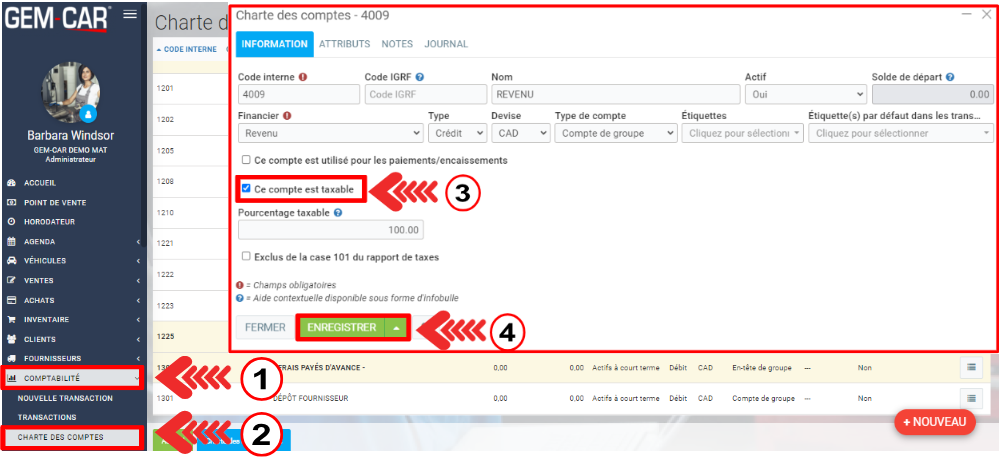The height and width of the screenshot is (457, 999).
Task: Switch to the Journal tab
Action: [x=446, y=44]
